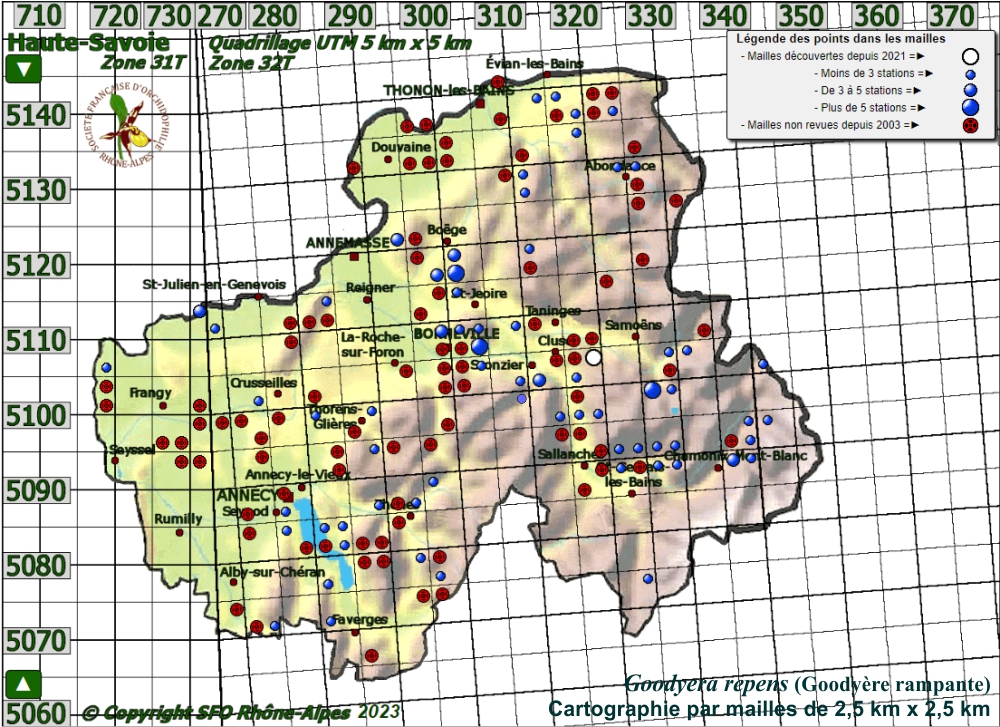Click the 5060 row coordinate label
1000x727 pixels.
37,712
